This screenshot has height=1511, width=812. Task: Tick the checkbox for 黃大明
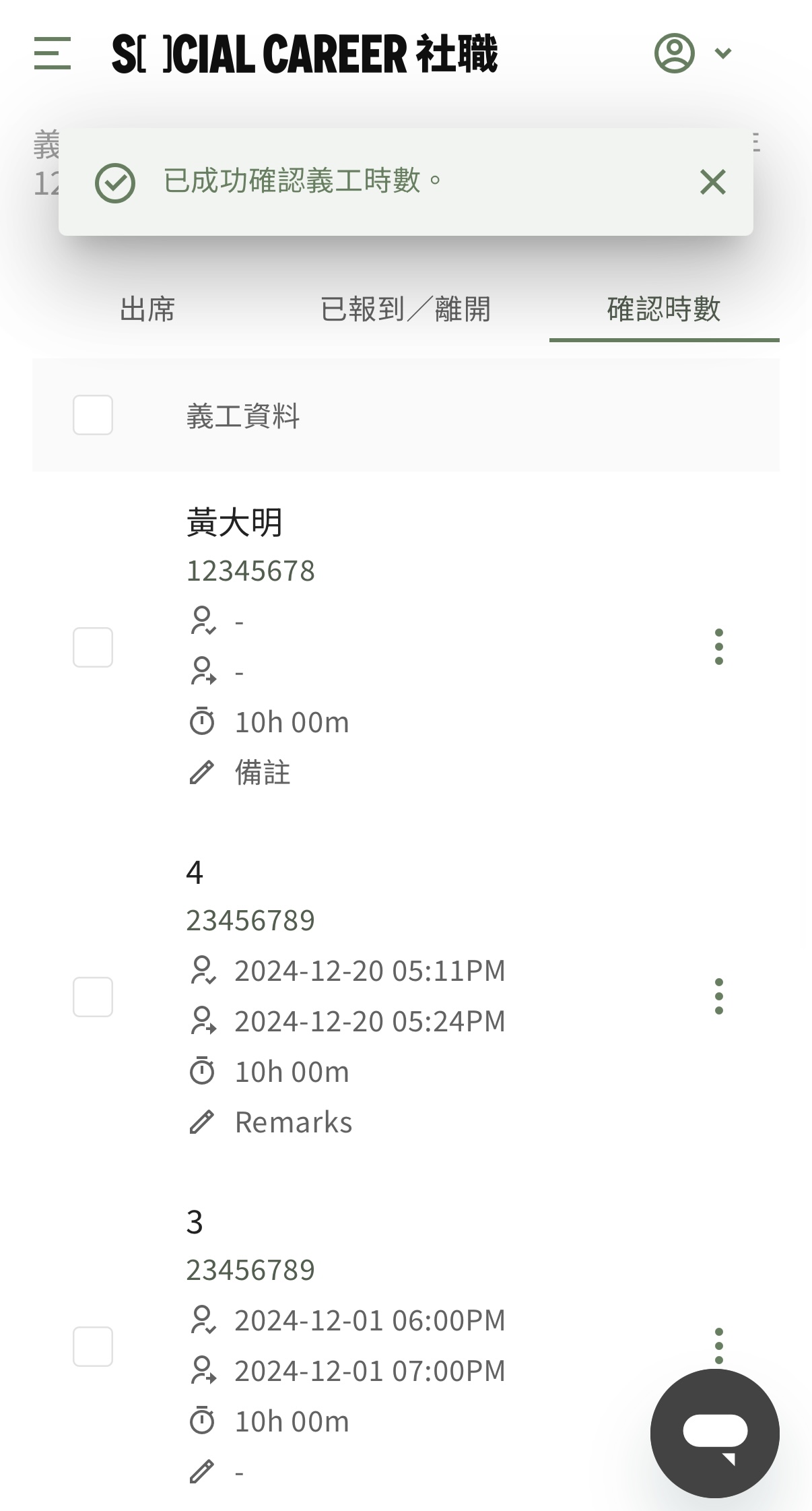[x=93, y=647]
